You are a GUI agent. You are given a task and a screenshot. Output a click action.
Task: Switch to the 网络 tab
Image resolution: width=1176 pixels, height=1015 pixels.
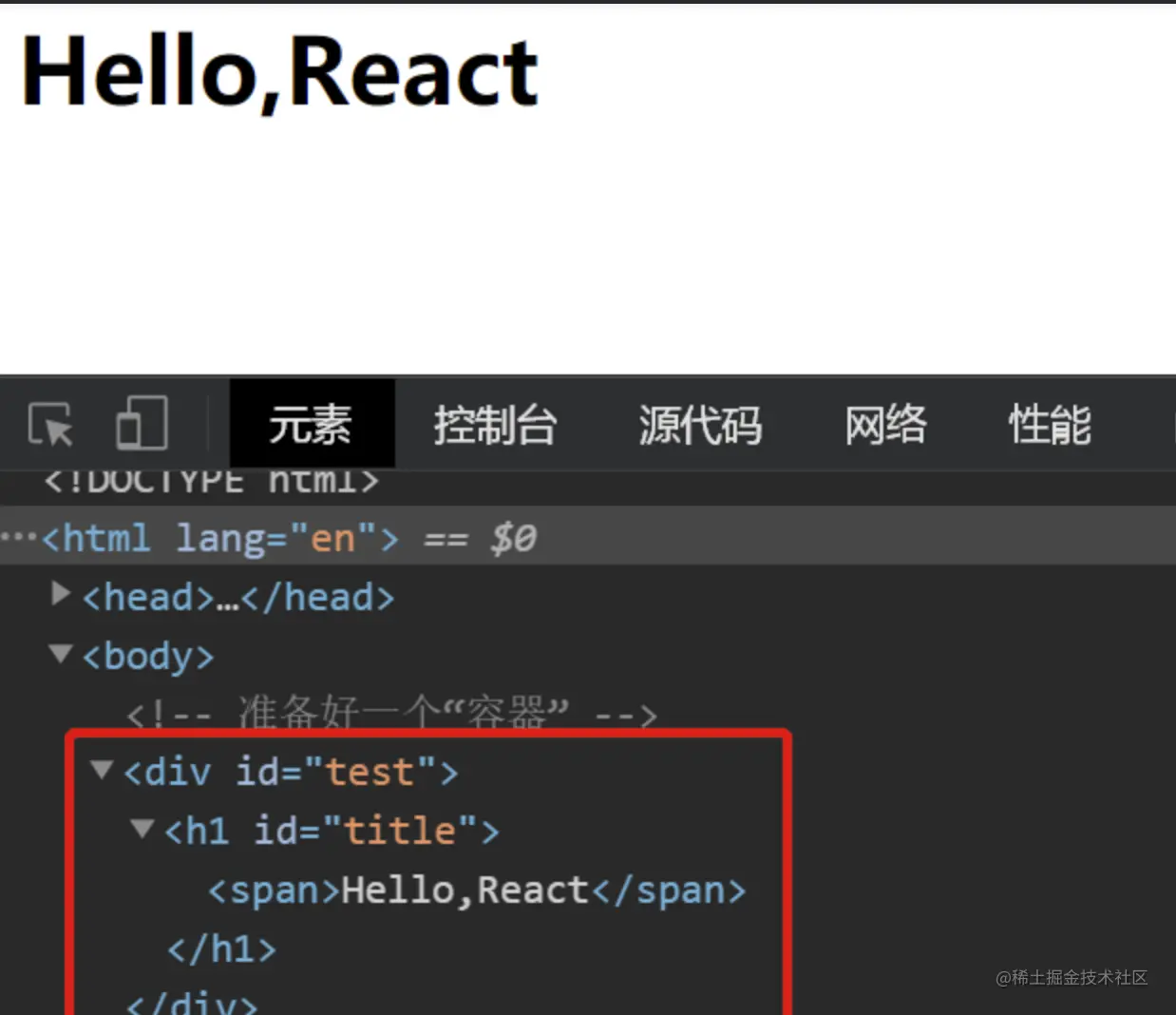885,424
